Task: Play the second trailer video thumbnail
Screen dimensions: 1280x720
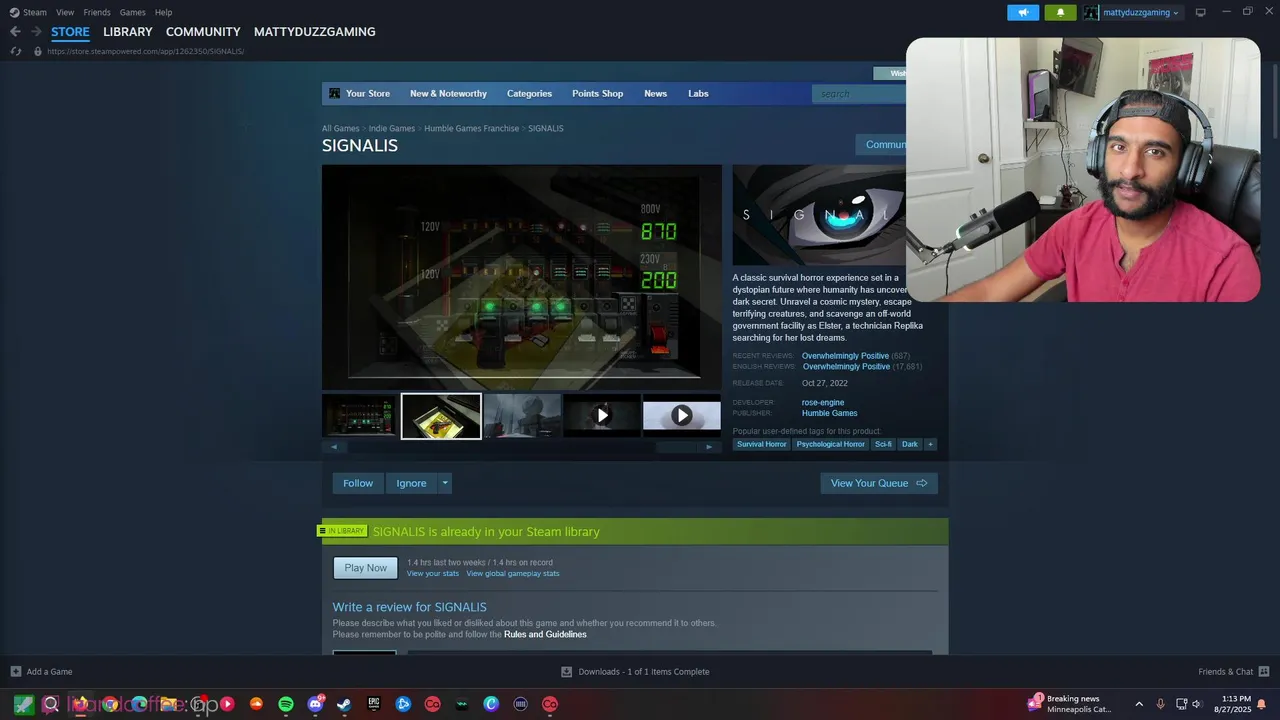Action: 681,416
